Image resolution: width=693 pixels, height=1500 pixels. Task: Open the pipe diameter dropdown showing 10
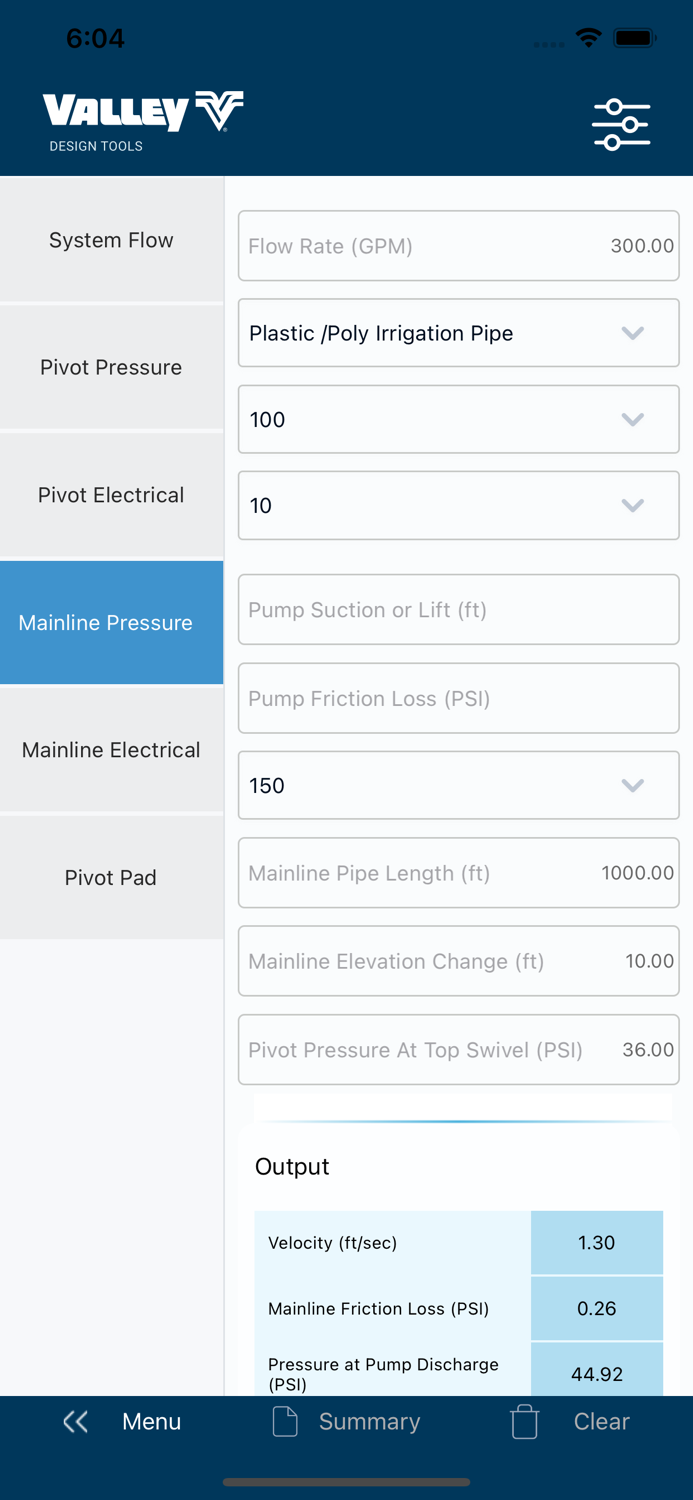coord(458,505)
